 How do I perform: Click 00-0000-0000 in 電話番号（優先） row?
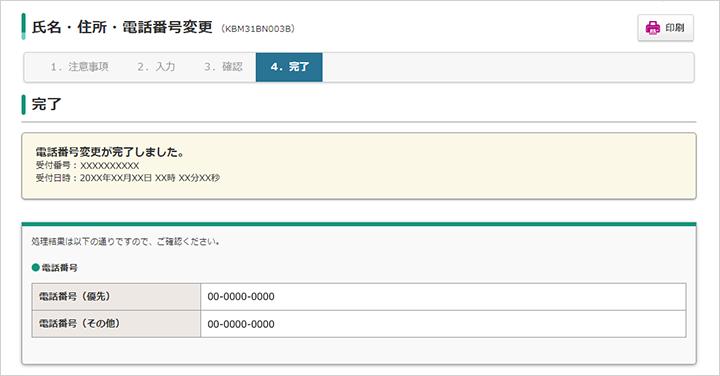point(241,297)
